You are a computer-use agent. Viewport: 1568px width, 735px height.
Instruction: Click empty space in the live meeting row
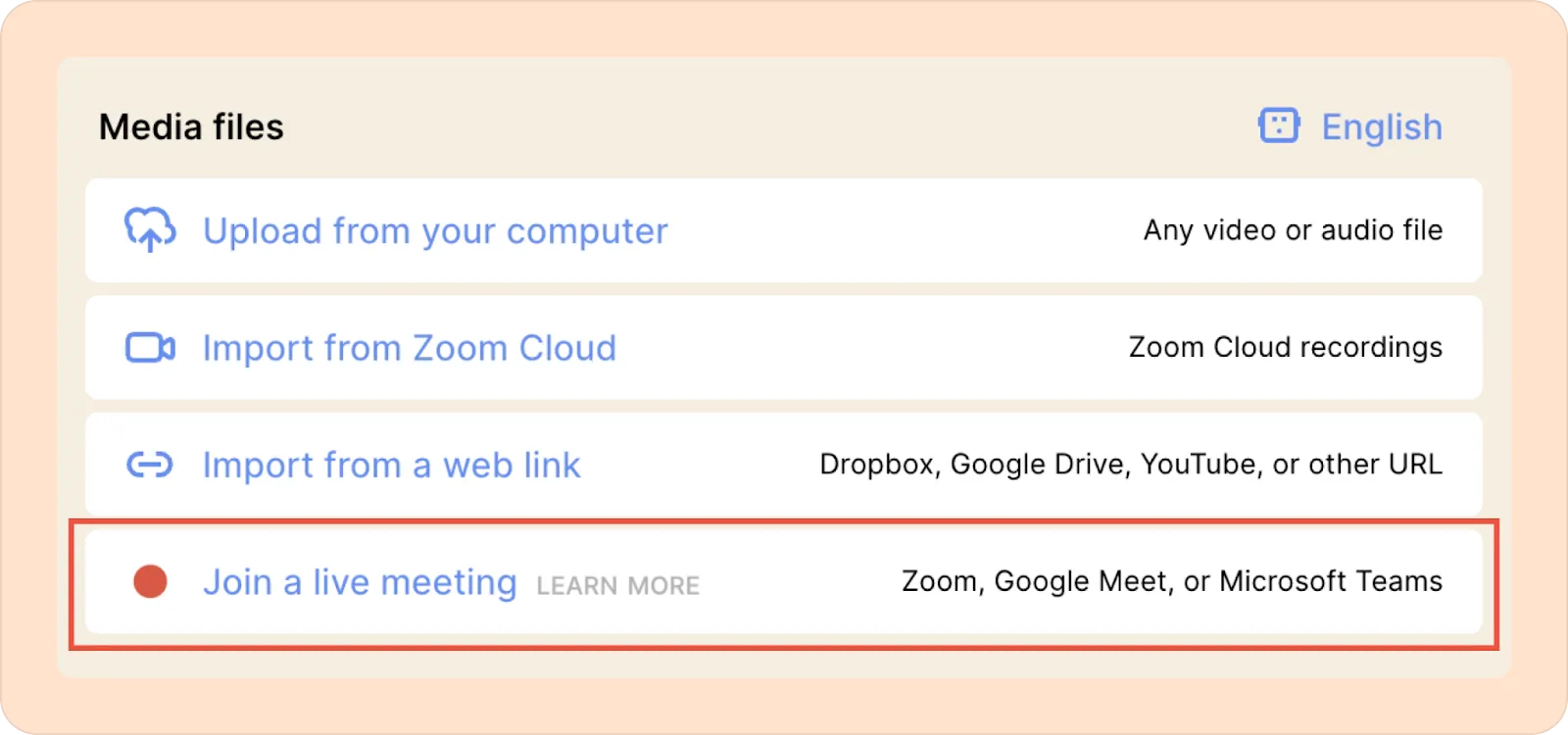[799, 582]
